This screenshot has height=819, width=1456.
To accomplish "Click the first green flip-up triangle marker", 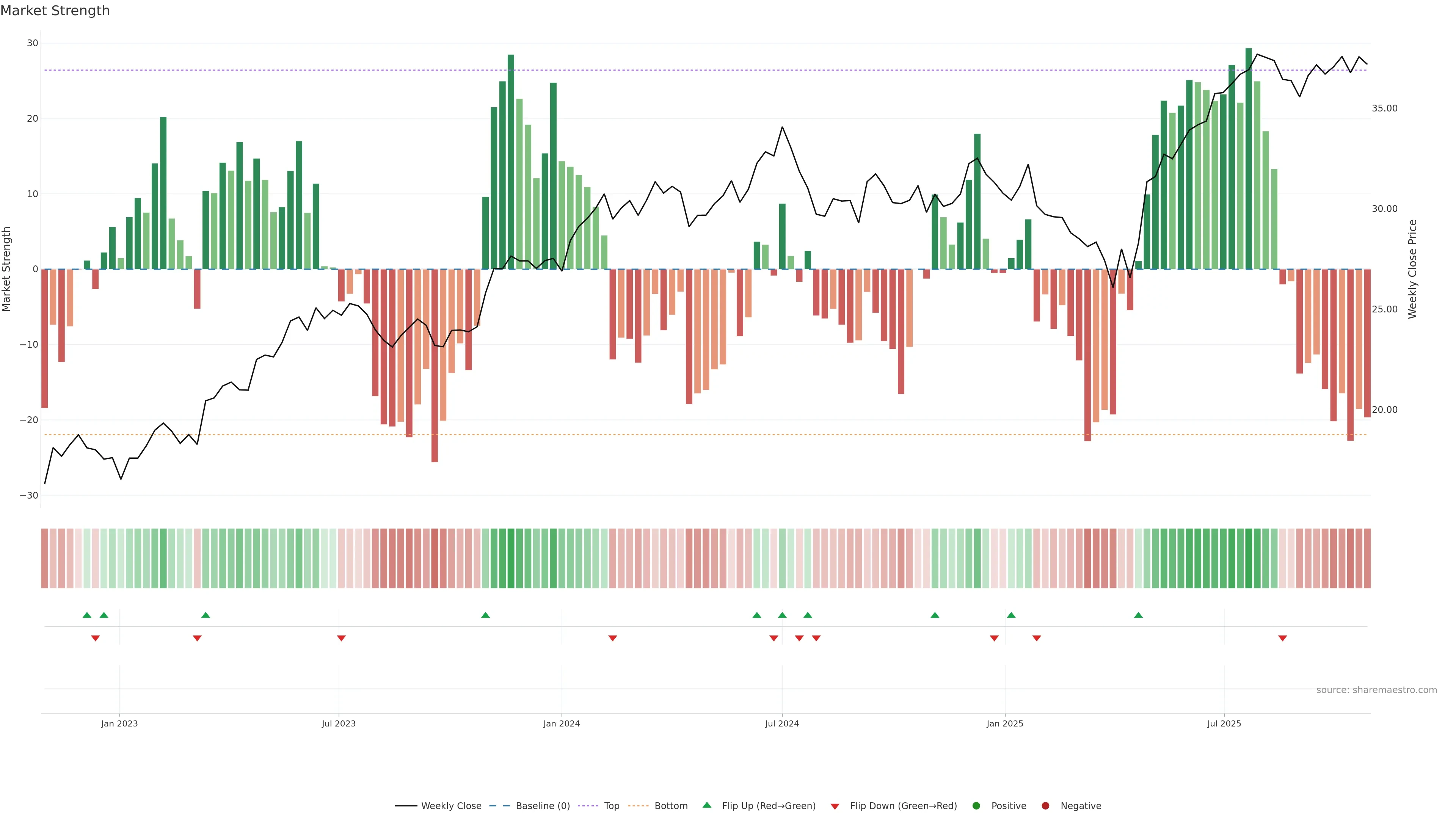I will pyautogui.click(x=86, y=615).
